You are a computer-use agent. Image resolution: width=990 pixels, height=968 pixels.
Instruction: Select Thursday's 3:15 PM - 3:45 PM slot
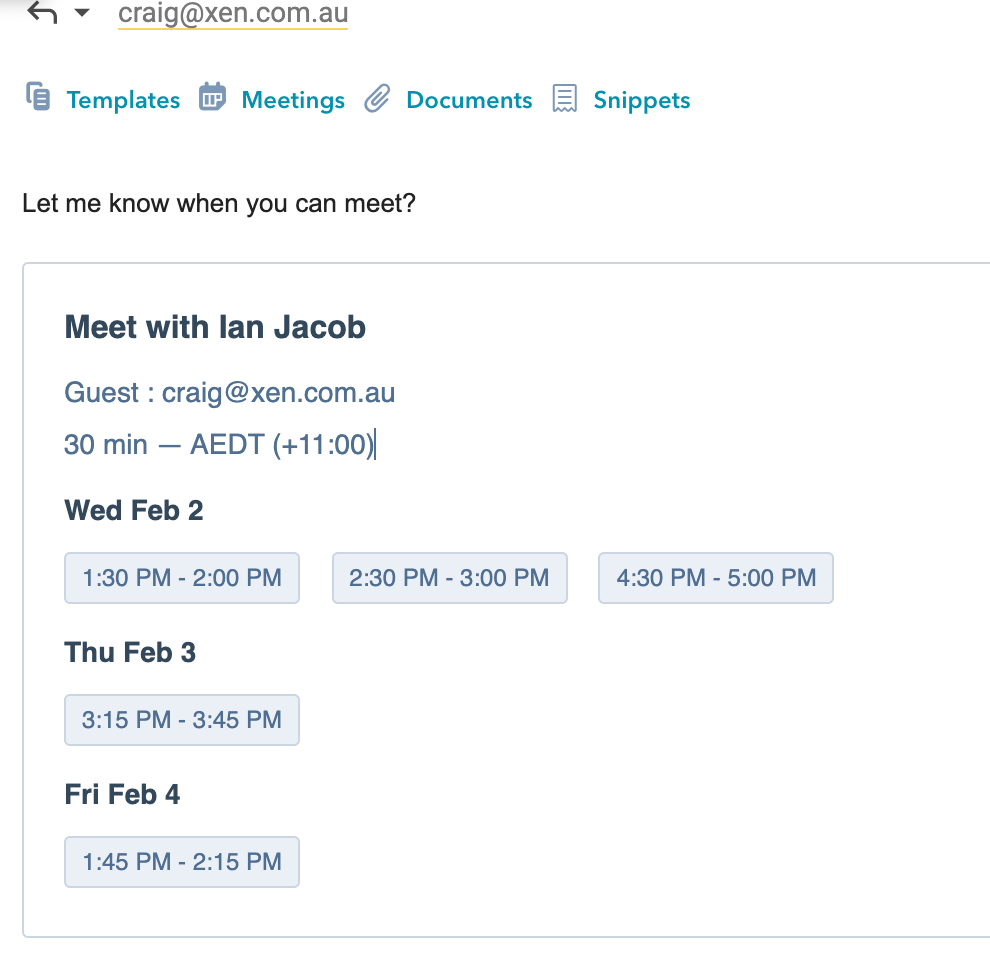[182, 720]
